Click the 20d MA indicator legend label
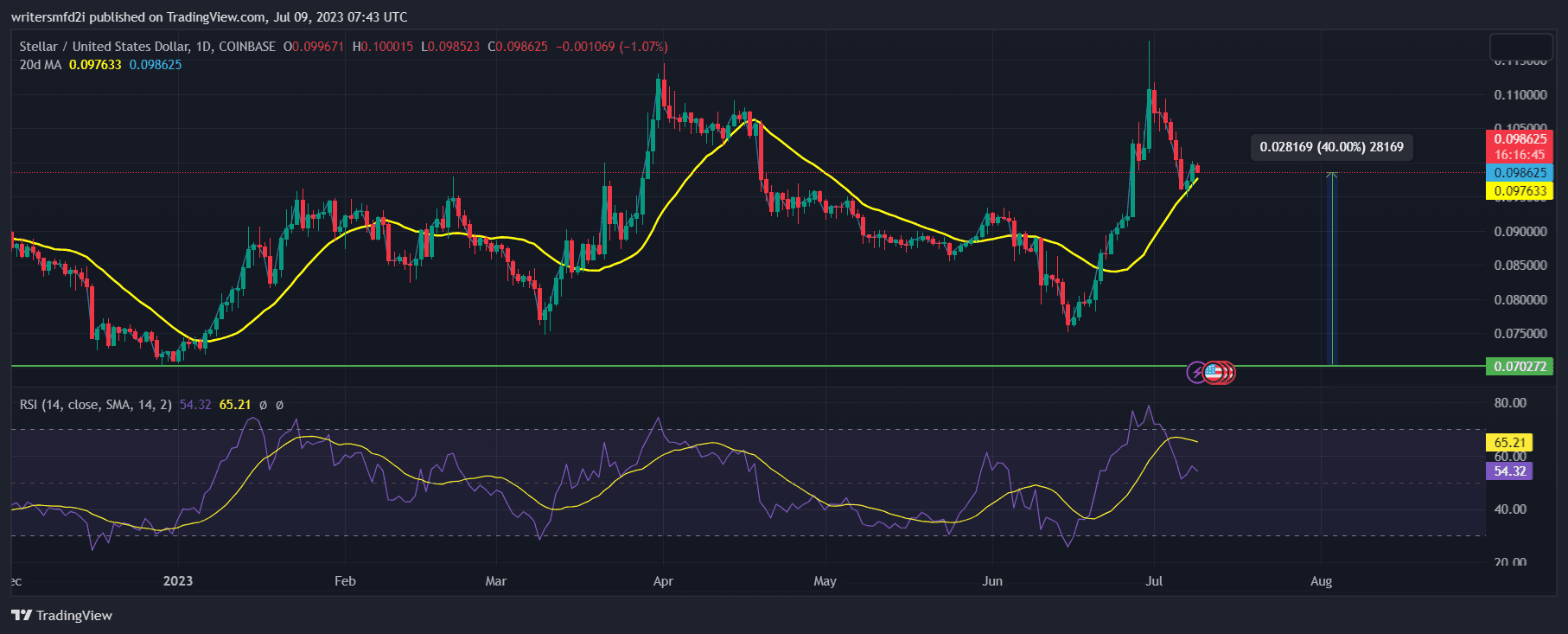Screen dimensions: 1568x634 coord(41,65)
